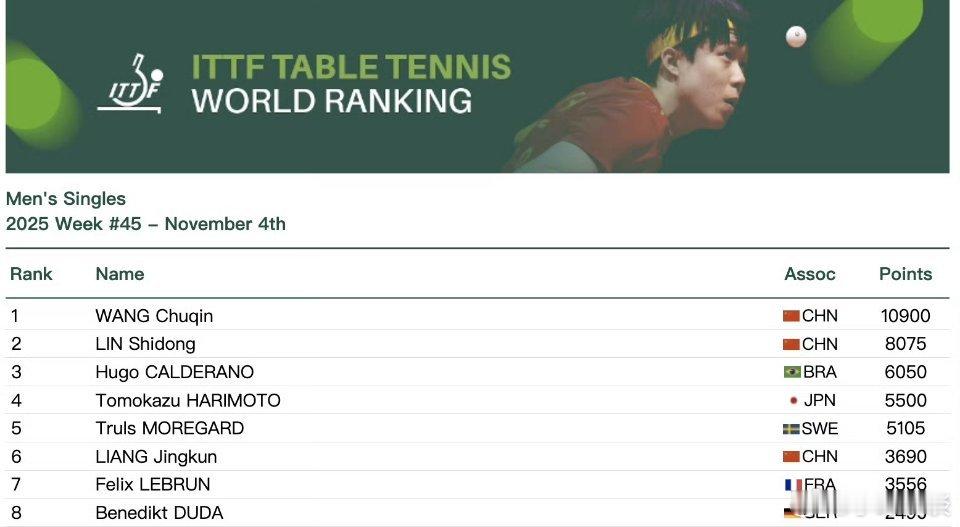Click the Japan flag next to JPN
960x527 pixels.
tap(793, 400)
